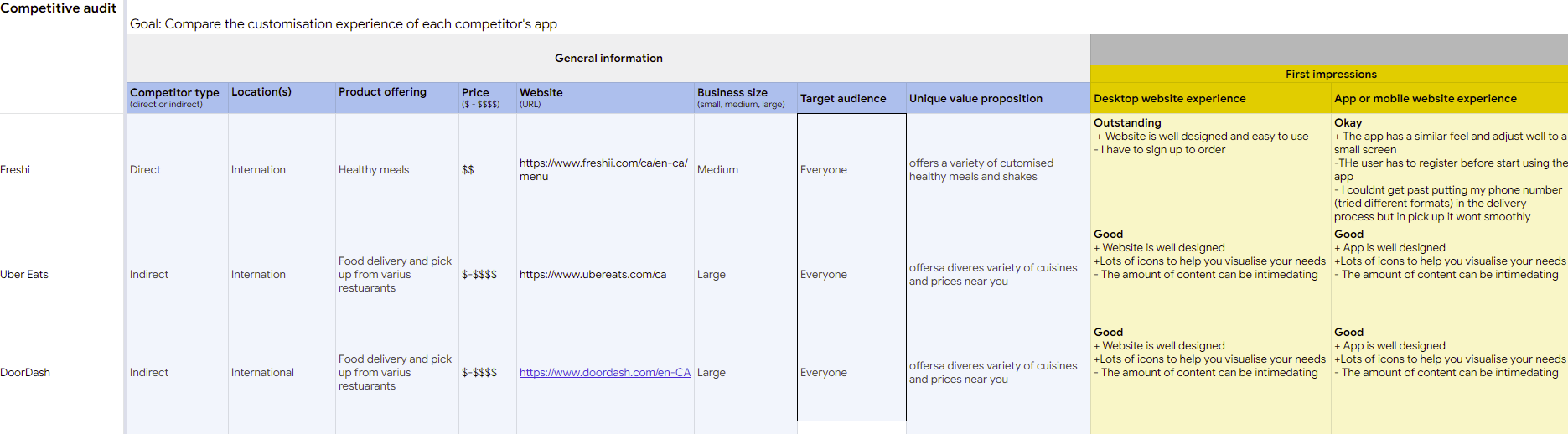This screenshot has width=1568, height=434.
Task: Select Freshi's '$$' price cell
Action: click(x=488, y=169)
